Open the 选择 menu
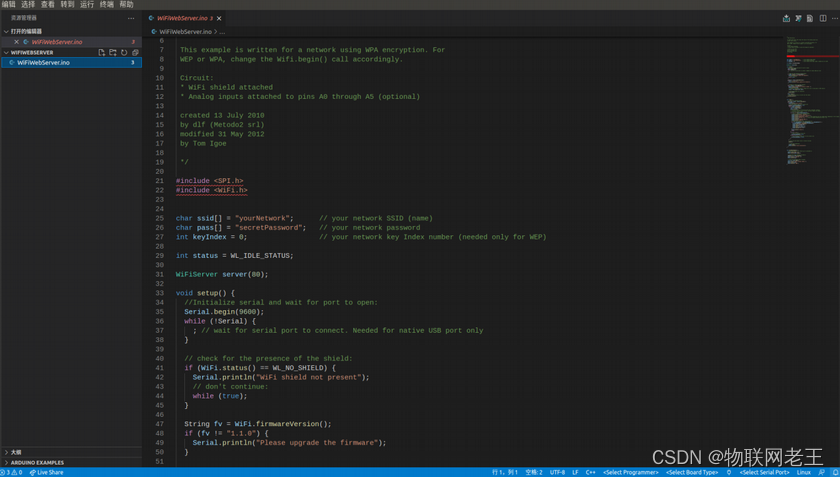 (28, 4)
